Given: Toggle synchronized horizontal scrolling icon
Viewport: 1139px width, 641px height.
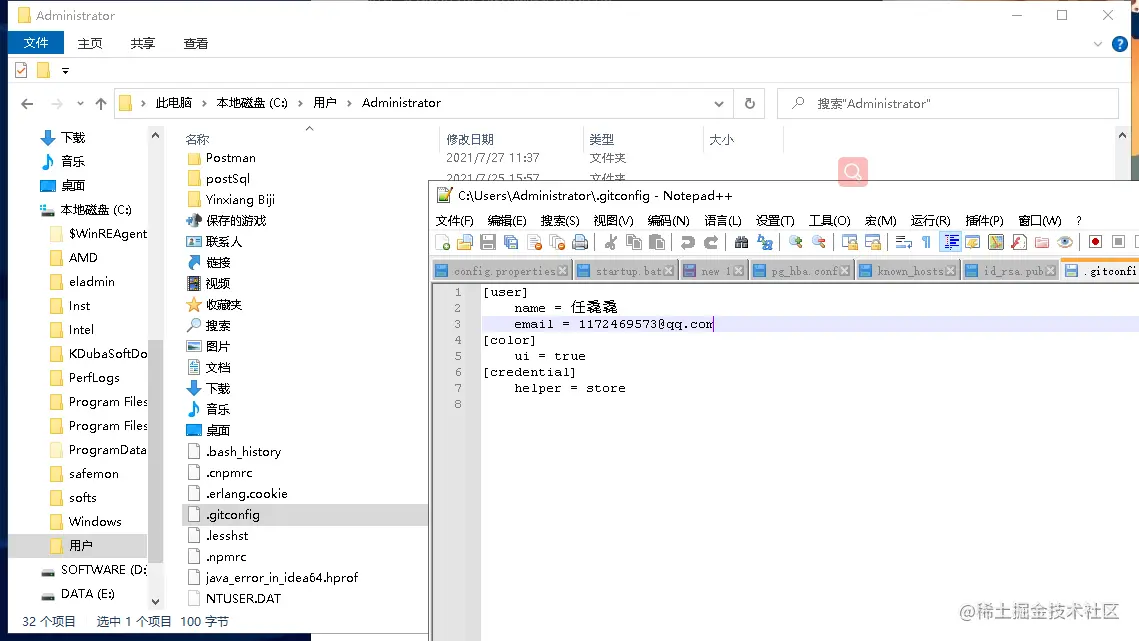Looking at the screenshot, I should click(x=872, y=243).
